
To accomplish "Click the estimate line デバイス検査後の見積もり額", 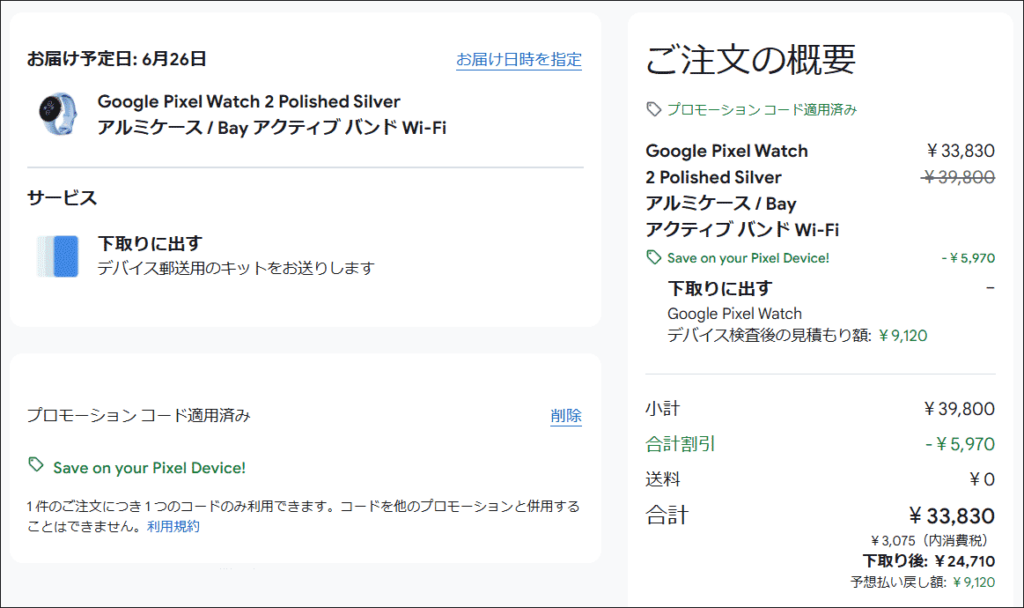I will [x=797, y=336].
